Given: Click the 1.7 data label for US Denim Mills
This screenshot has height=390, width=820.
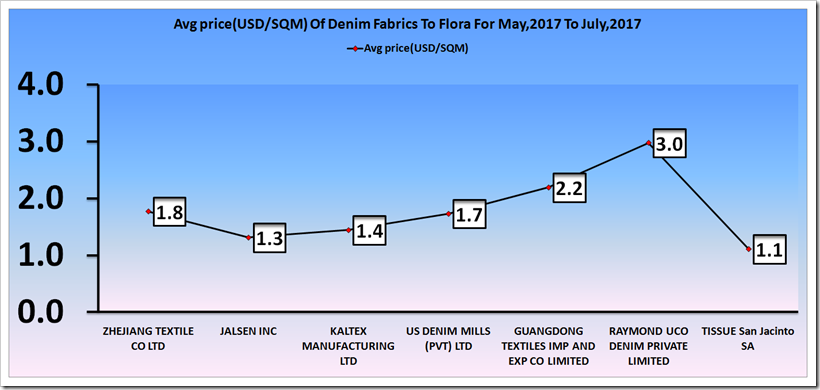Looking at the screenshot, I should pos(469,214).
